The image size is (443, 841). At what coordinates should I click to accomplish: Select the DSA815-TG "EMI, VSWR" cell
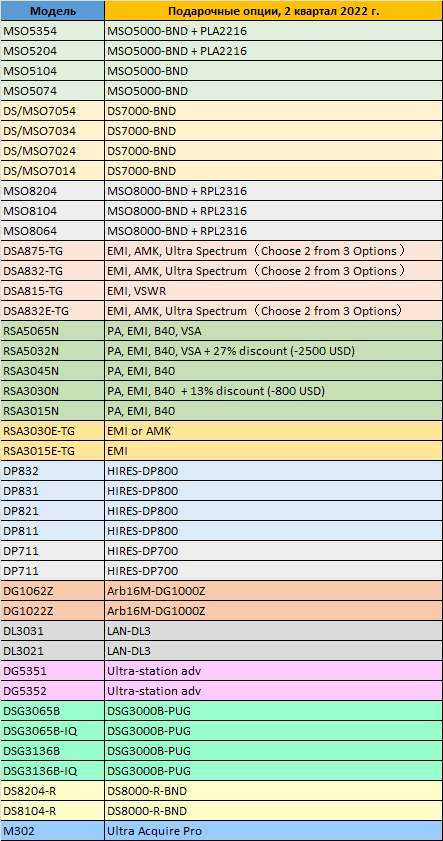coord(274,291)
